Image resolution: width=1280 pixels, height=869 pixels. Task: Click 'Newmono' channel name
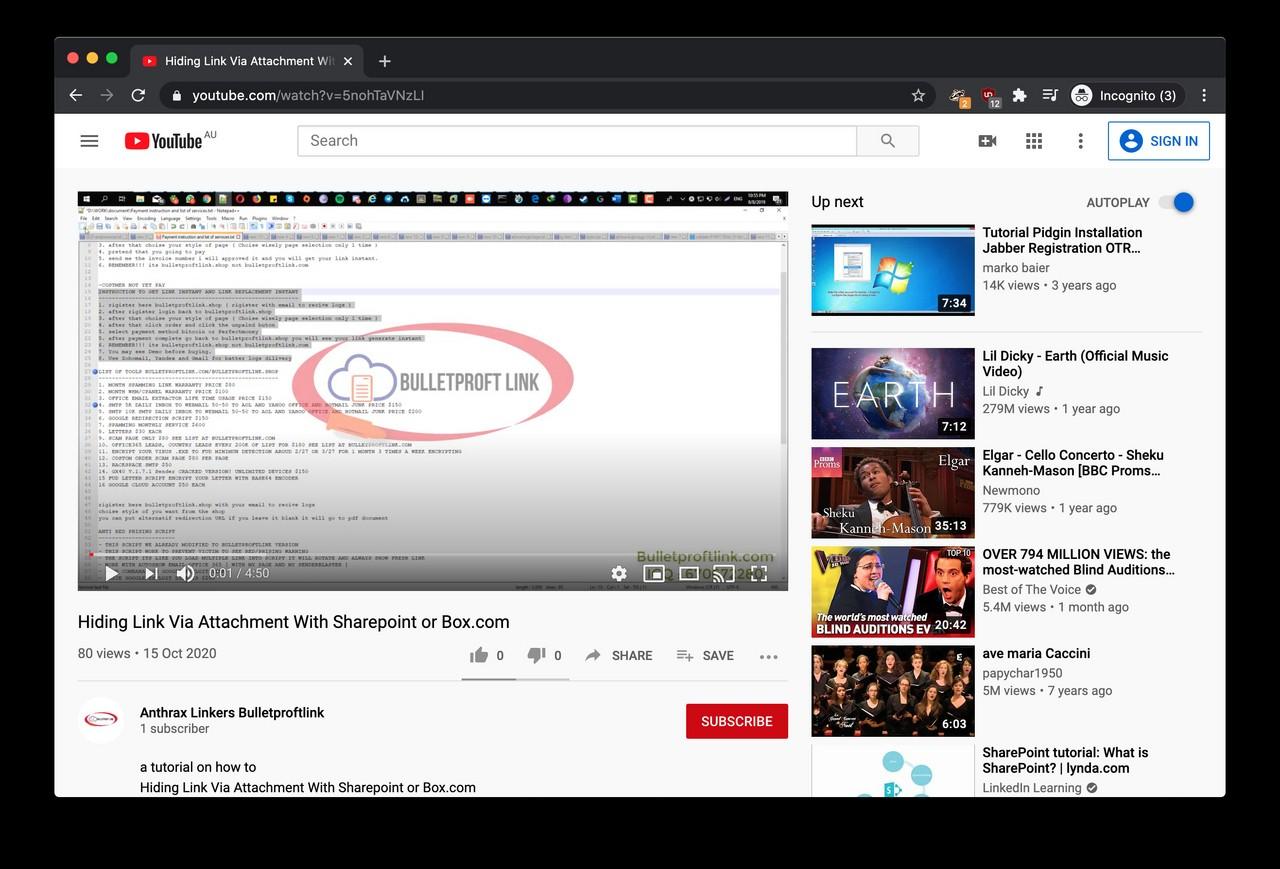pyautogui.click(x=1011, y=490)
